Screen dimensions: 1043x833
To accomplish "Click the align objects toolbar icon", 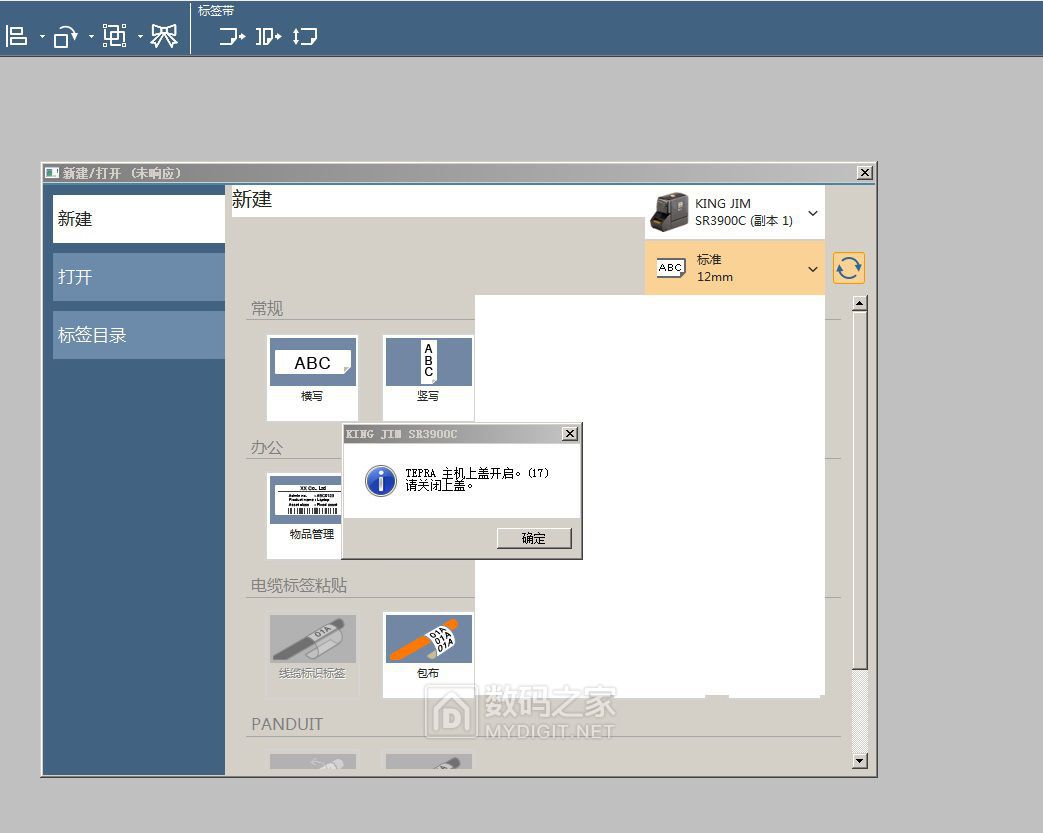I will pos(17,36).
